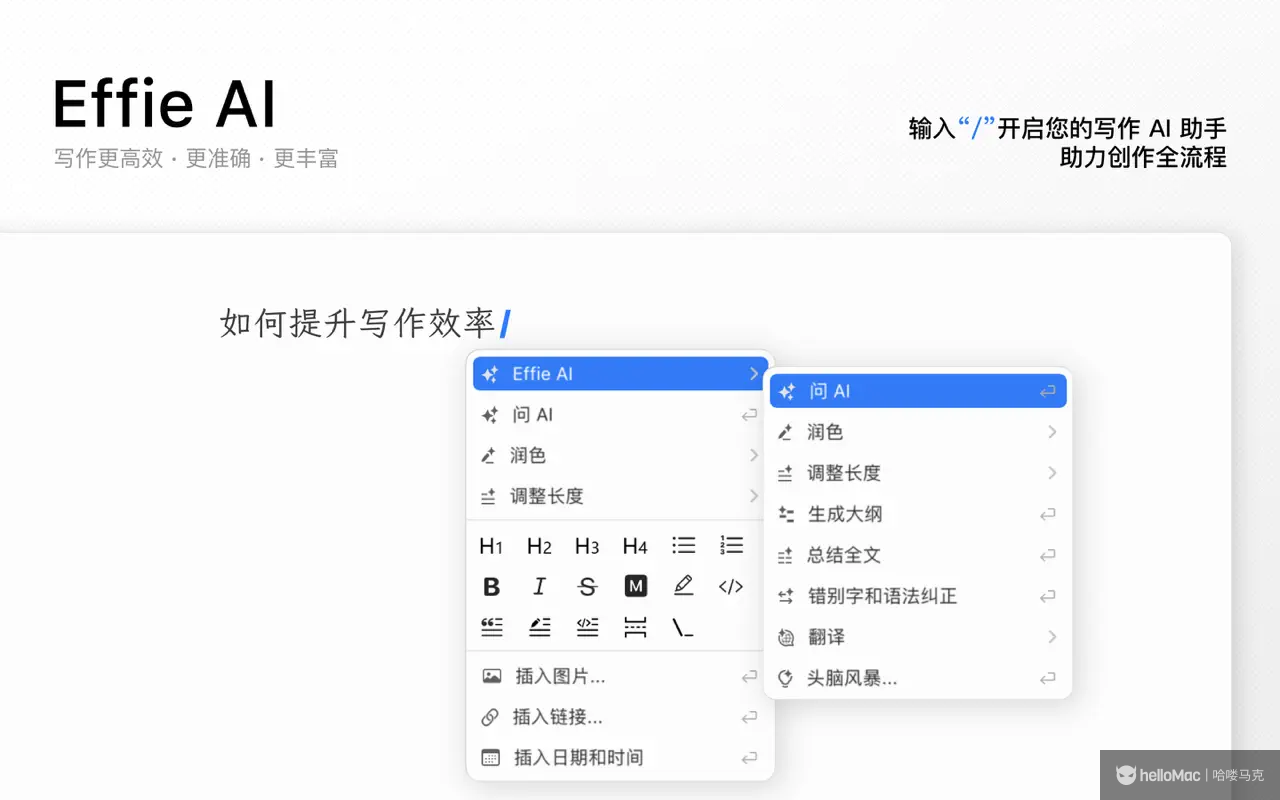Expand 润色 chevron in Effie AI submenu
The width and height of the screenshot is (1280, 800).
1051,432
